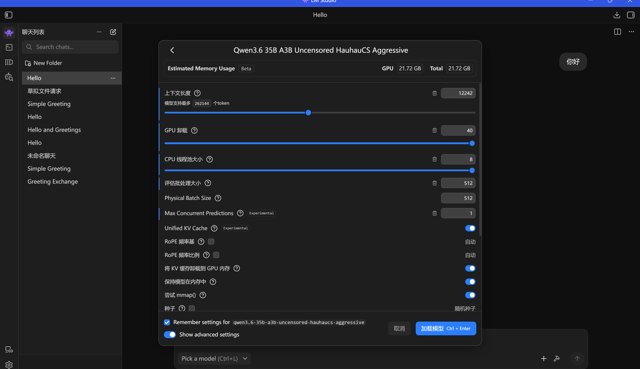Toggle 将 KV 缓存卸载到 GPU 内存 switch
Viewport: 640px width, 369px height.
click(470, 268)
